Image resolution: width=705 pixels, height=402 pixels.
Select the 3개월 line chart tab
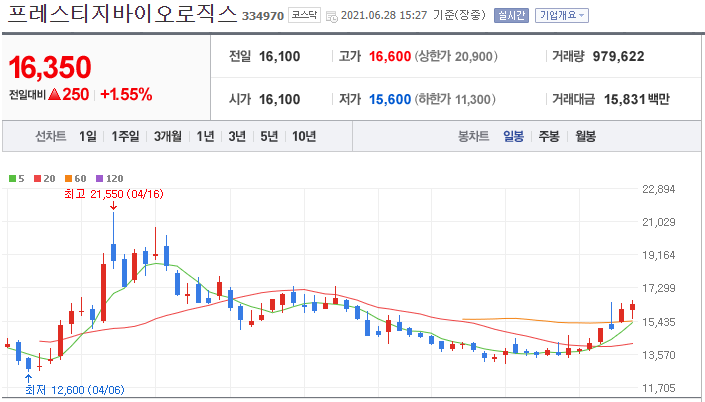coord(168,136)
